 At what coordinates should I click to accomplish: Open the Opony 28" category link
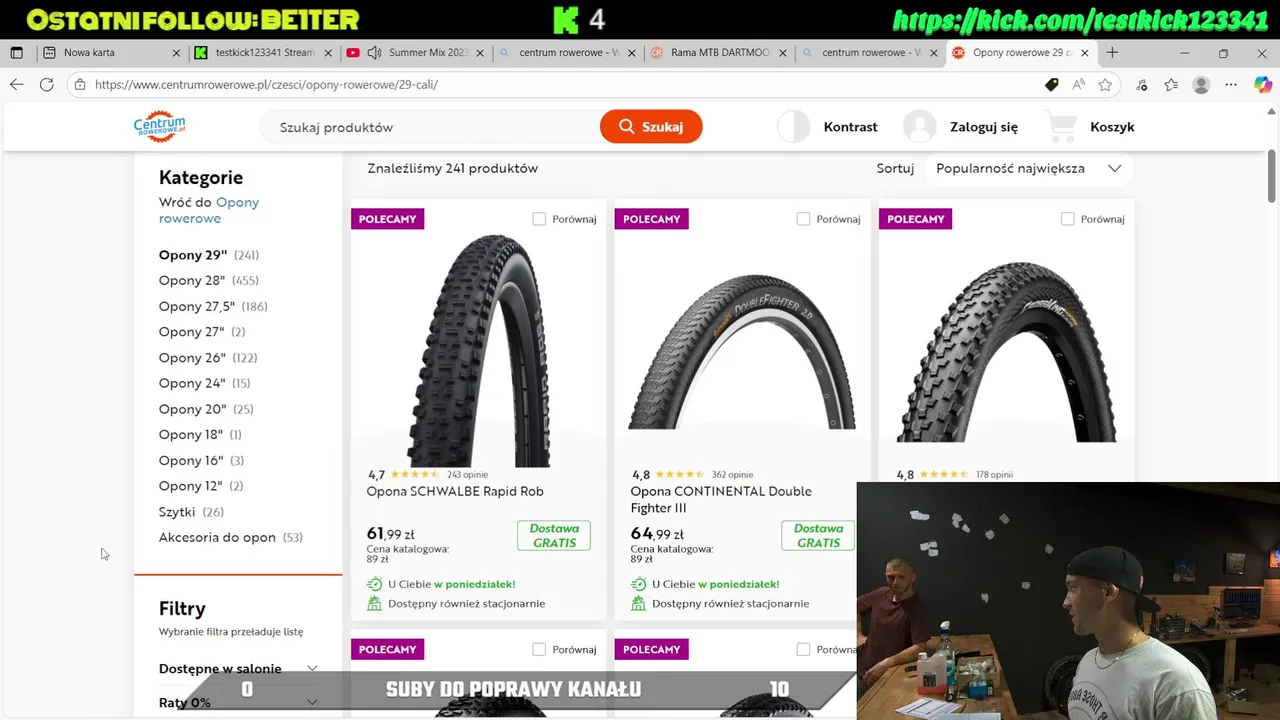tap(192, 280)
